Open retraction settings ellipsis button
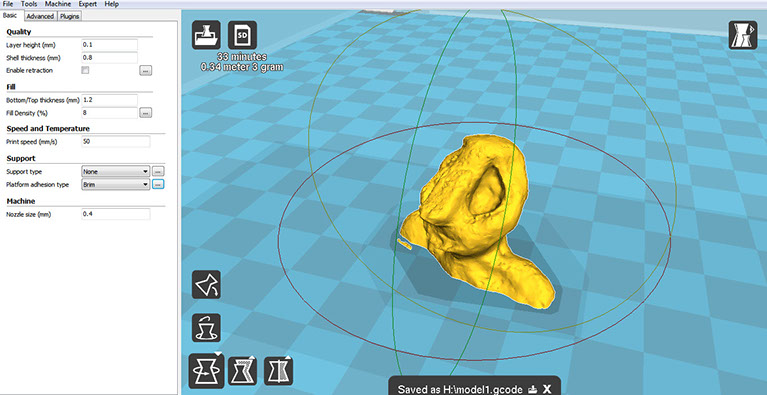The width and height of the screenshot is (767, 395). [145, 71]
